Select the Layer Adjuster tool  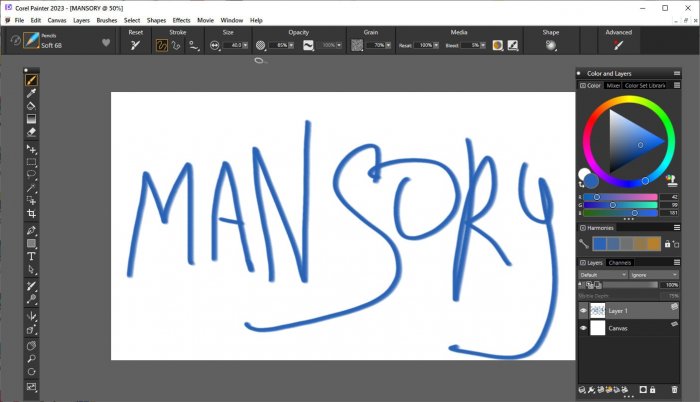click(x=31, y=149)
